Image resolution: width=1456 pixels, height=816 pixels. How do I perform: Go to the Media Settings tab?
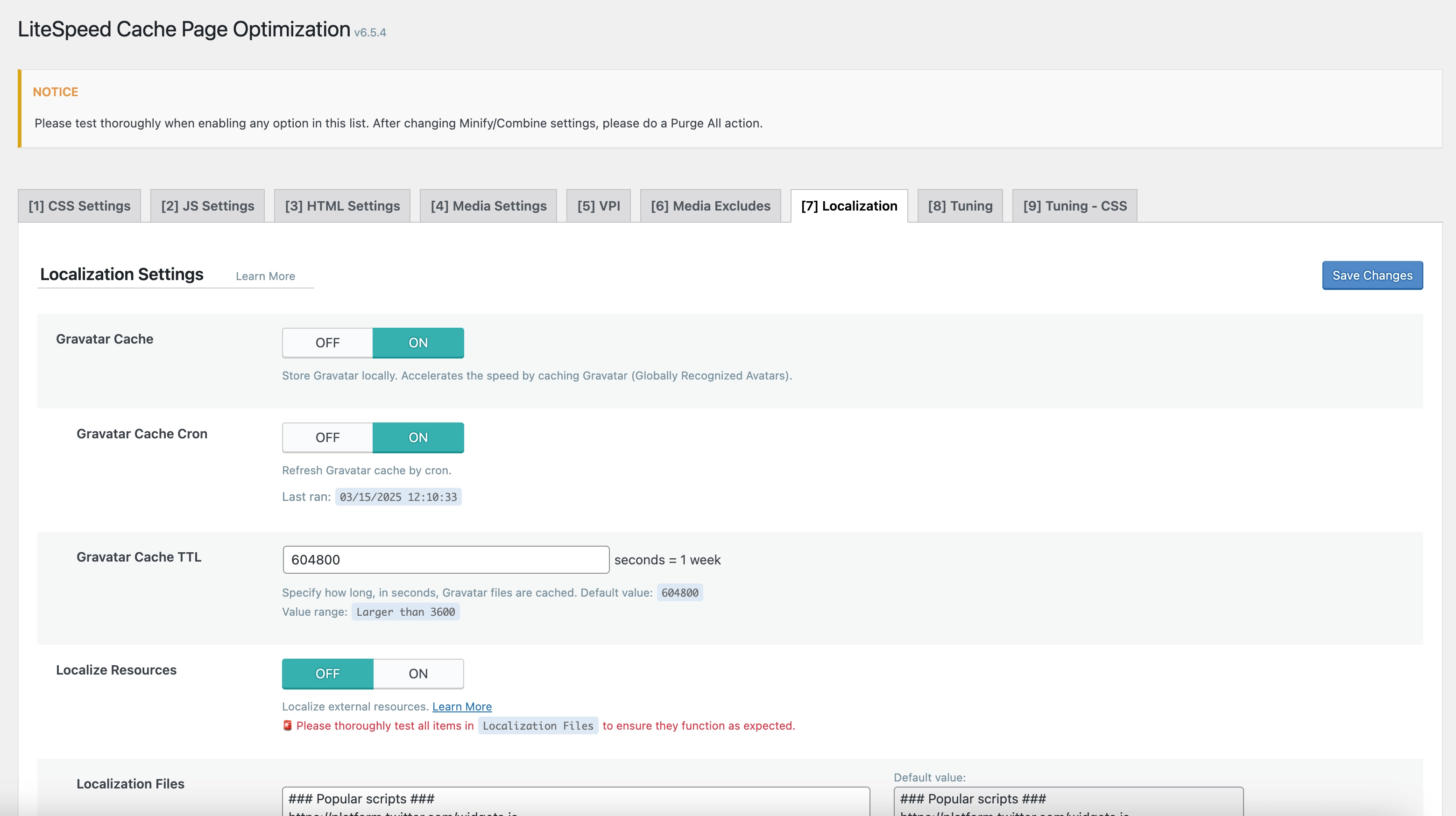488,206
